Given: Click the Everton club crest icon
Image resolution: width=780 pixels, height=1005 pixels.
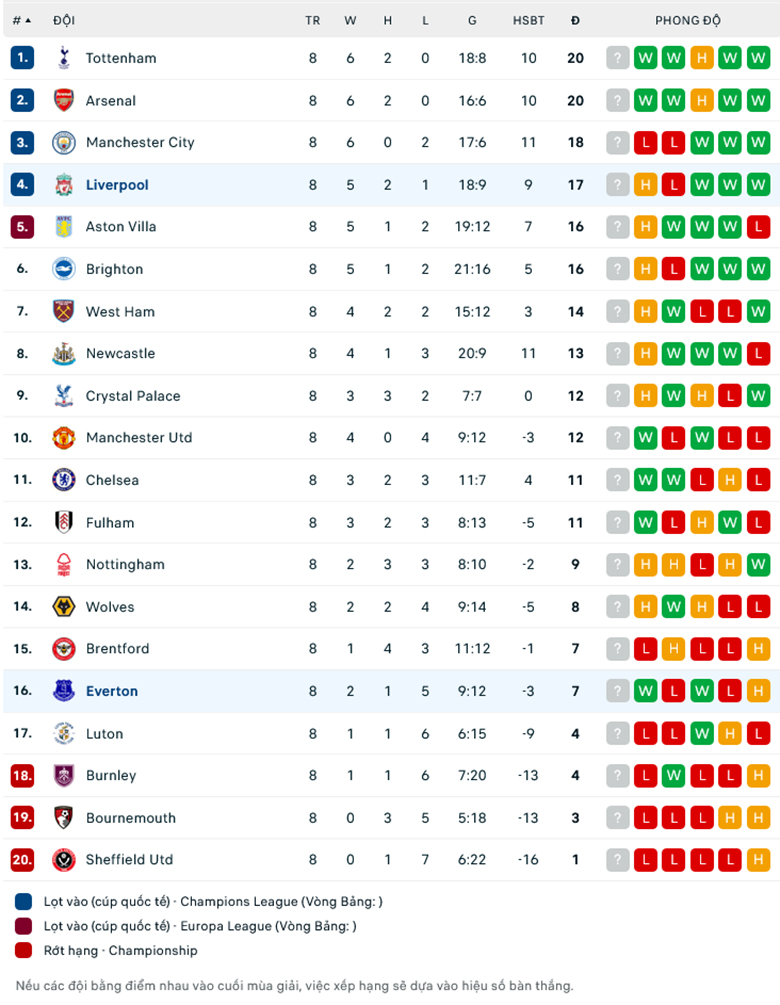Looking at the screenshot, I should tap(64, 691).
